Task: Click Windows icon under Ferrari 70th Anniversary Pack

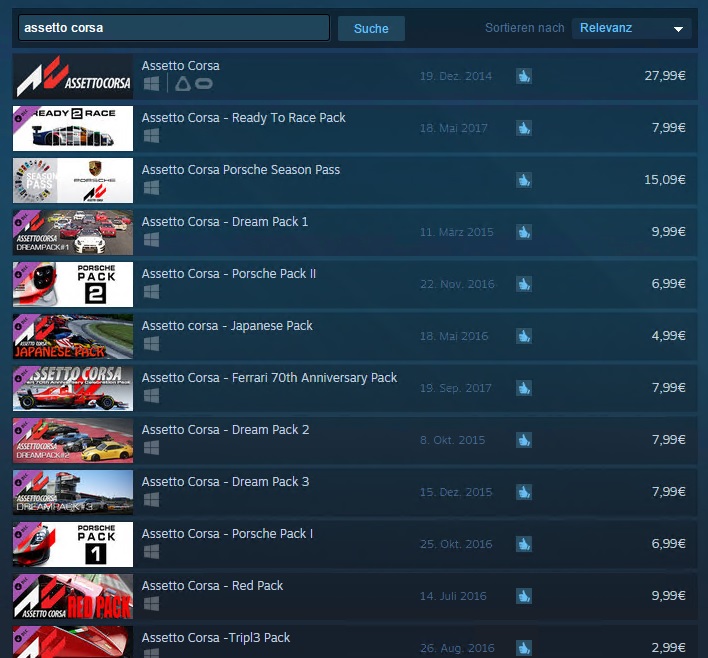Action: pyautogui.click(x=151, y=396)
